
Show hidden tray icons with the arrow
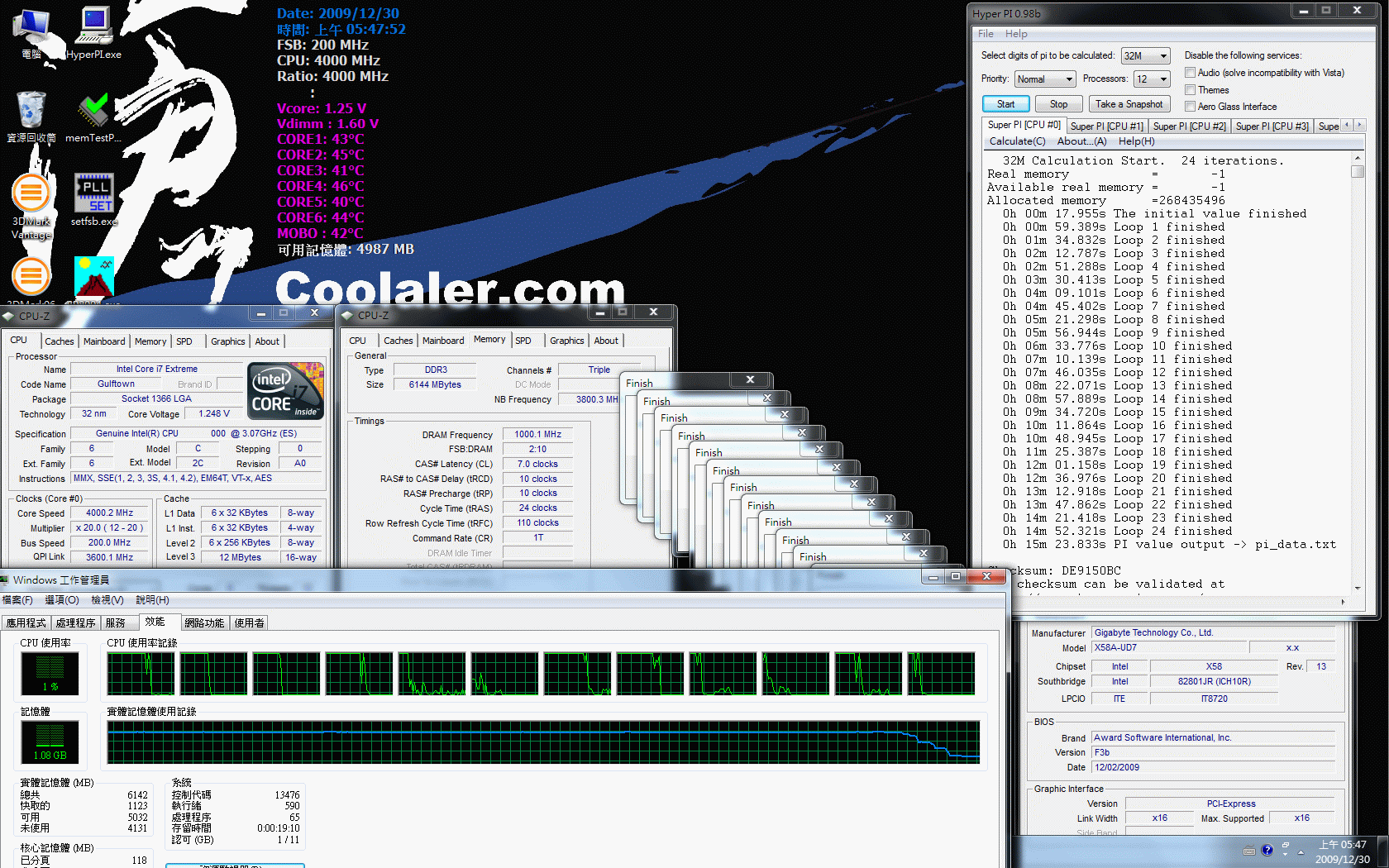pos(1301,851)
